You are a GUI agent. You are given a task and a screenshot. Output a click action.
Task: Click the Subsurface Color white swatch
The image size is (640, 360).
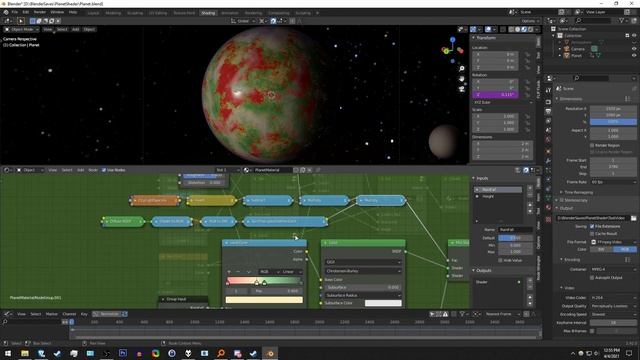tap(383, 303)
